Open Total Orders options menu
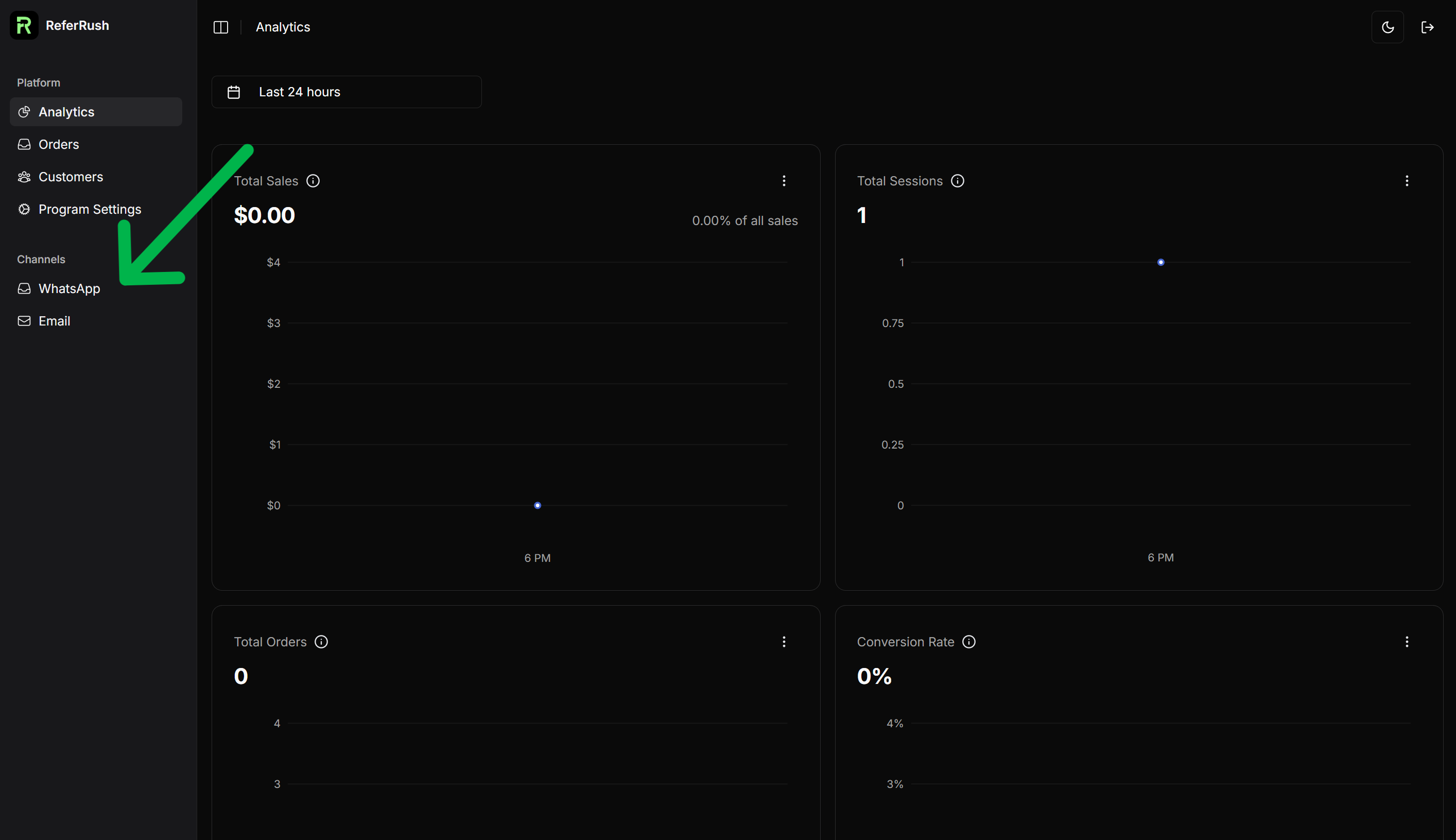The image size is (1456, 840). click(784, 642)
